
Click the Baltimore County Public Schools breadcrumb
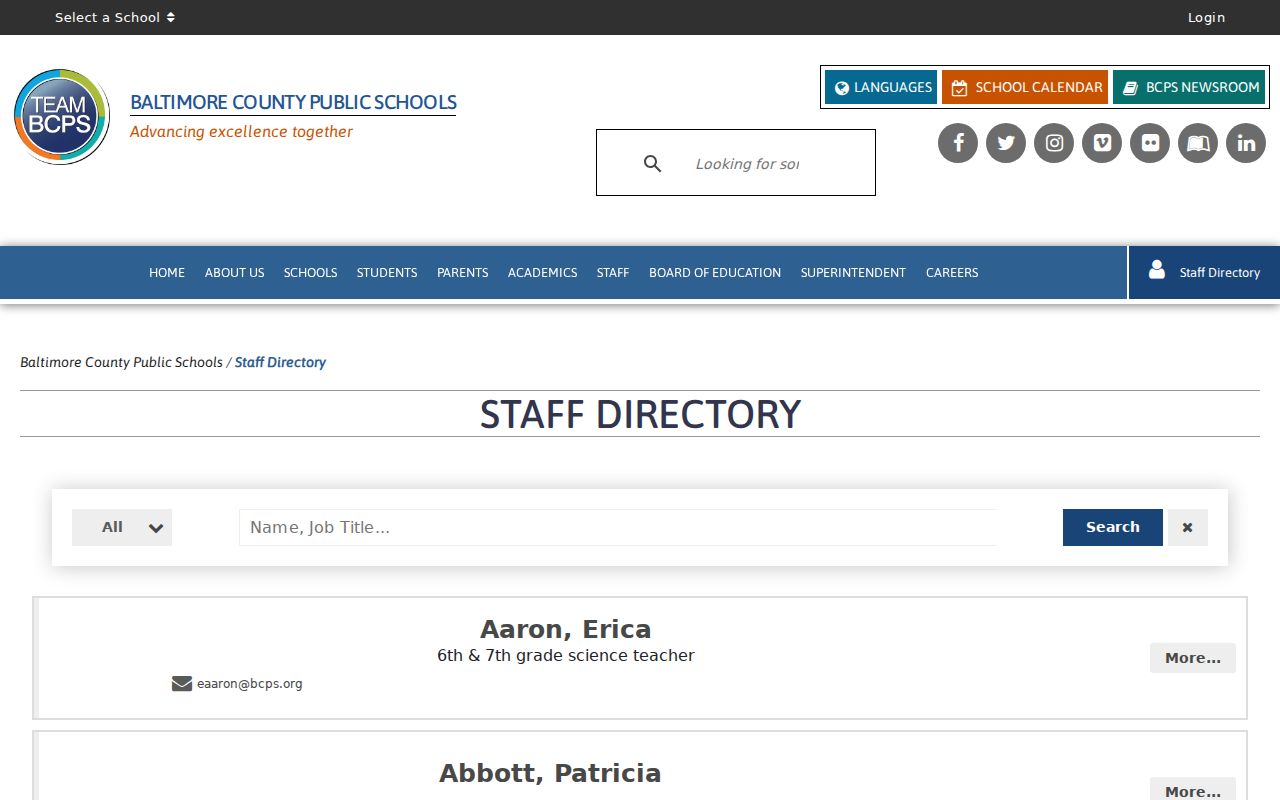pyautogui.click(x=121, y=362)
